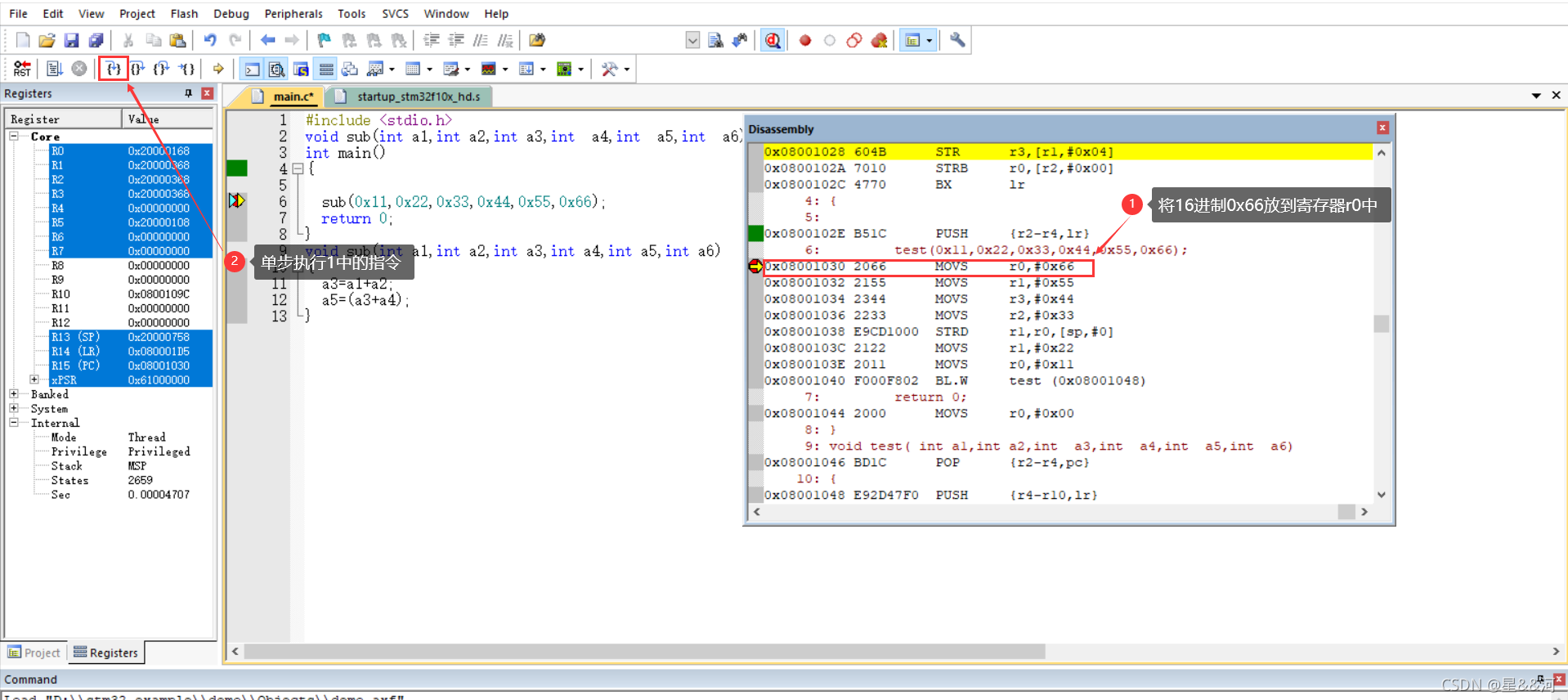The image size is (1568, 700).
Task: Open the Analysis Windows dropdown arrow
Action: [x=505, y=70]
